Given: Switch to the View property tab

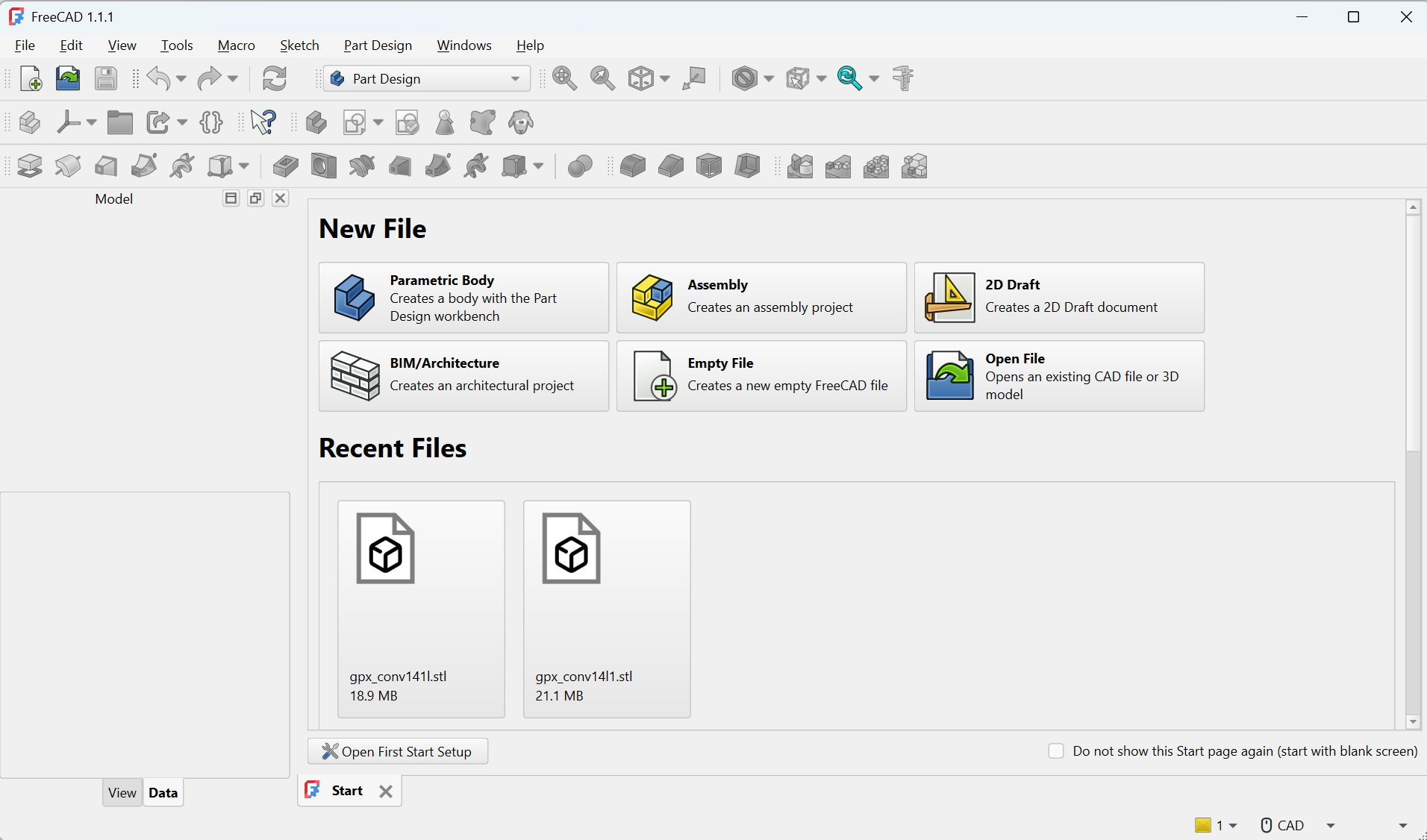Looking at the screenshot, I should coord(122,793).
